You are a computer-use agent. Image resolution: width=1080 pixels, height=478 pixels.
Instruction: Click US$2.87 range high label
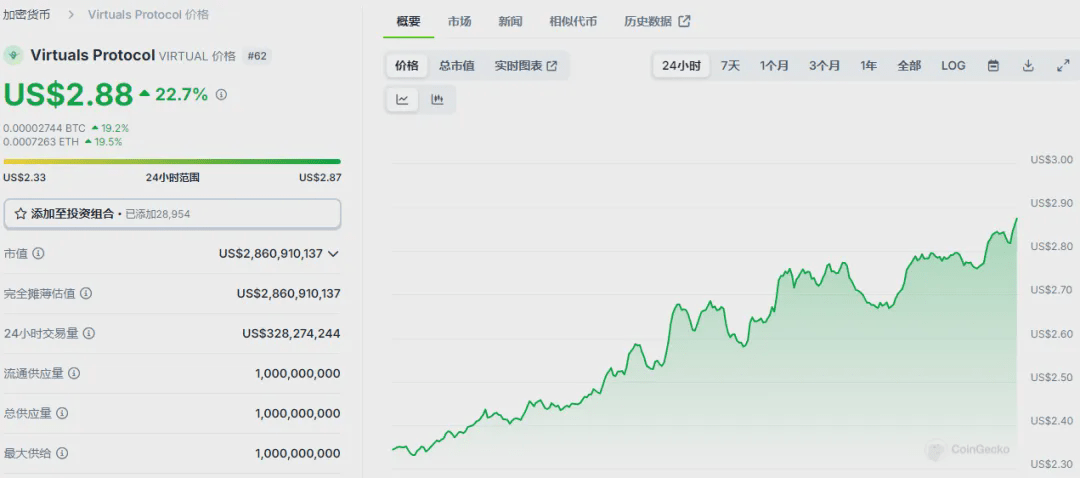[320, 178]
